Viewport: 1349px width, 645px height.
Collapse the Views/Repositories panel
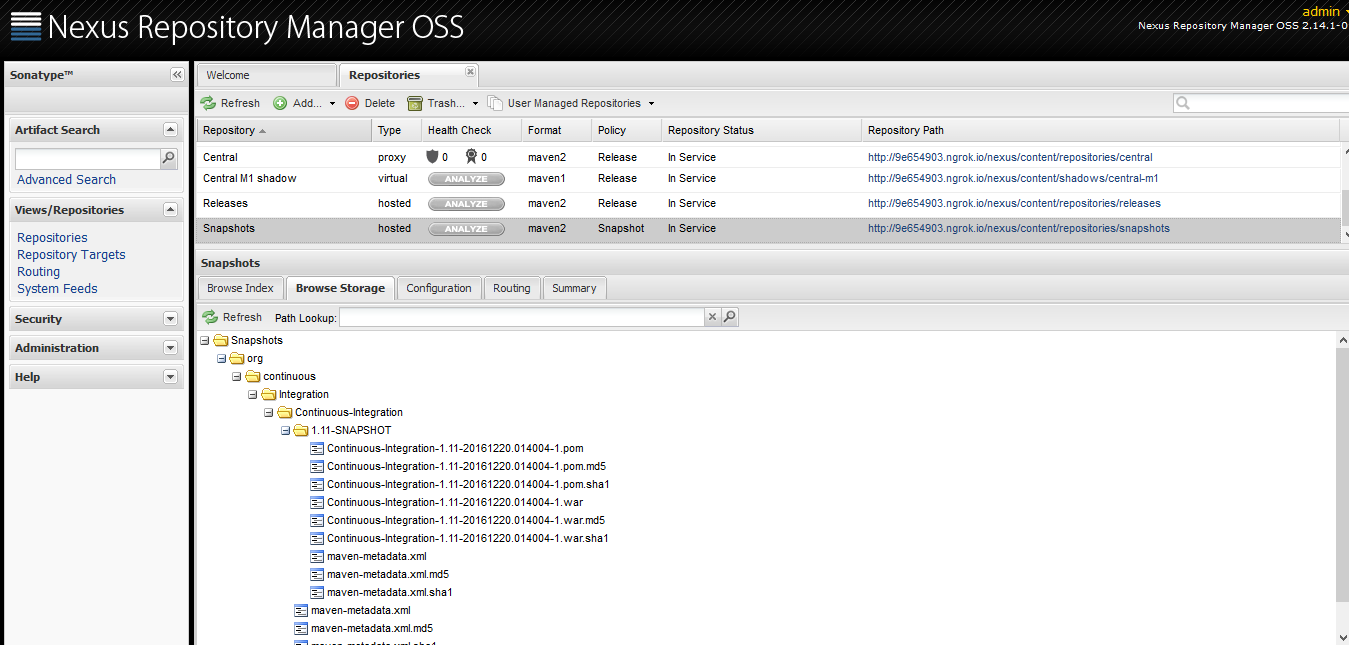pyautogui.click(x=170, y=210)
